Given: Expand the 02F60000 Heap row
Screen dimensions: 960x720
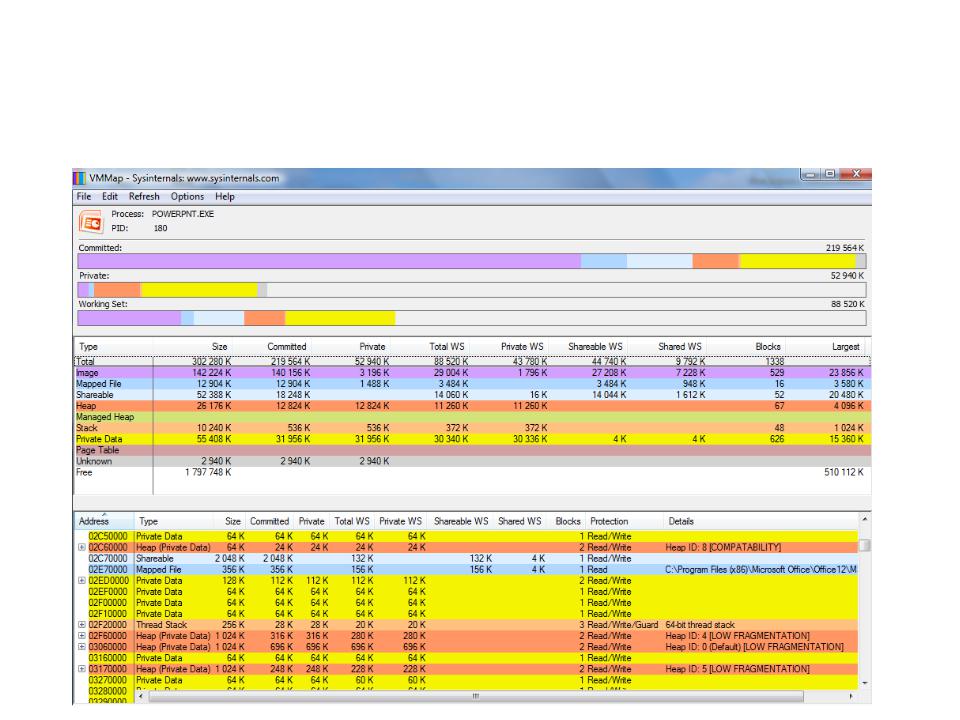Looking at the screenshot, I should point(81,636).
